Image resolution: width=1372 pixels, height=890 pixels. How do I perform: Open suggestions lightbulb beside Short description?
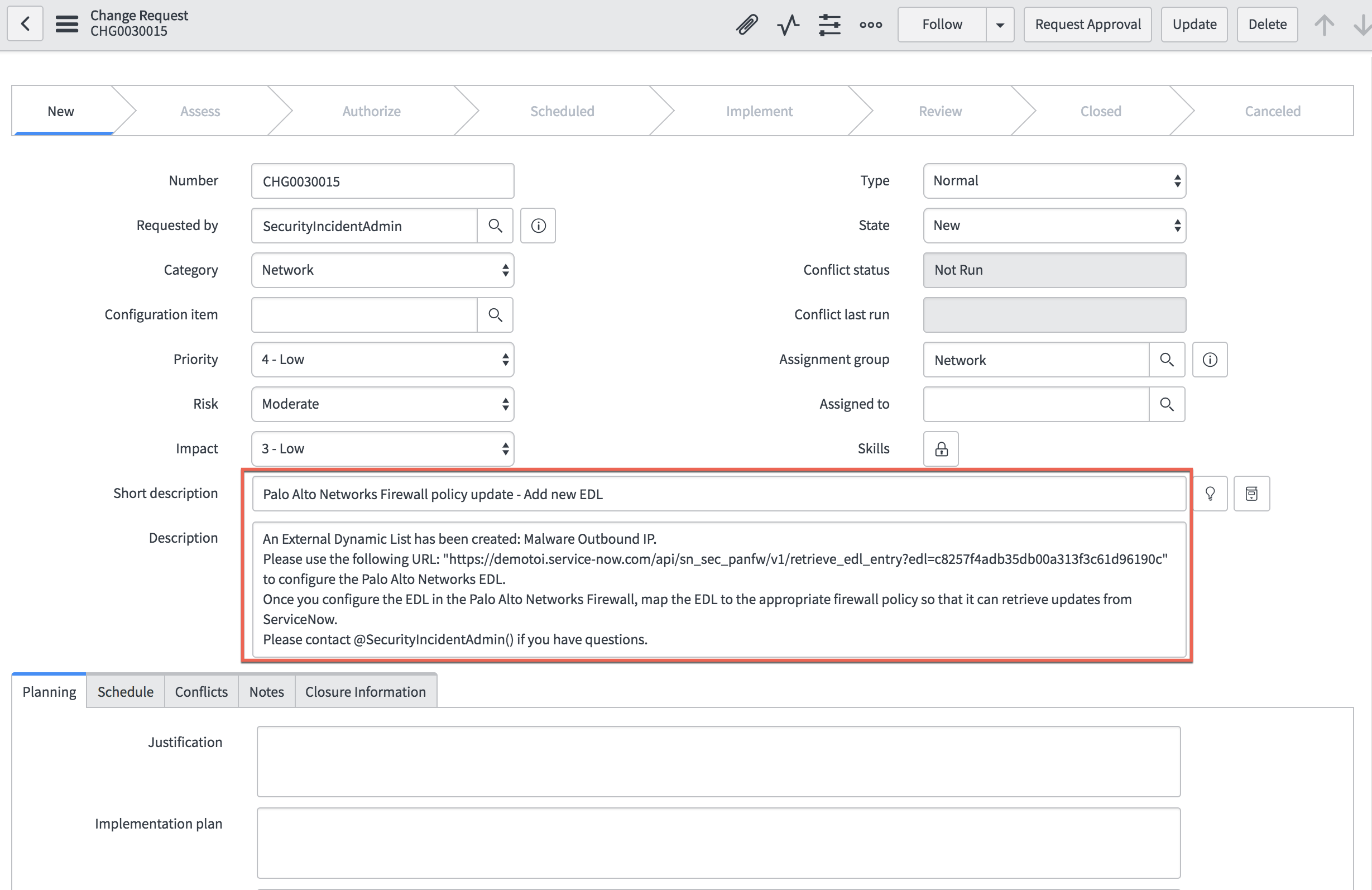click(1210, 494)
